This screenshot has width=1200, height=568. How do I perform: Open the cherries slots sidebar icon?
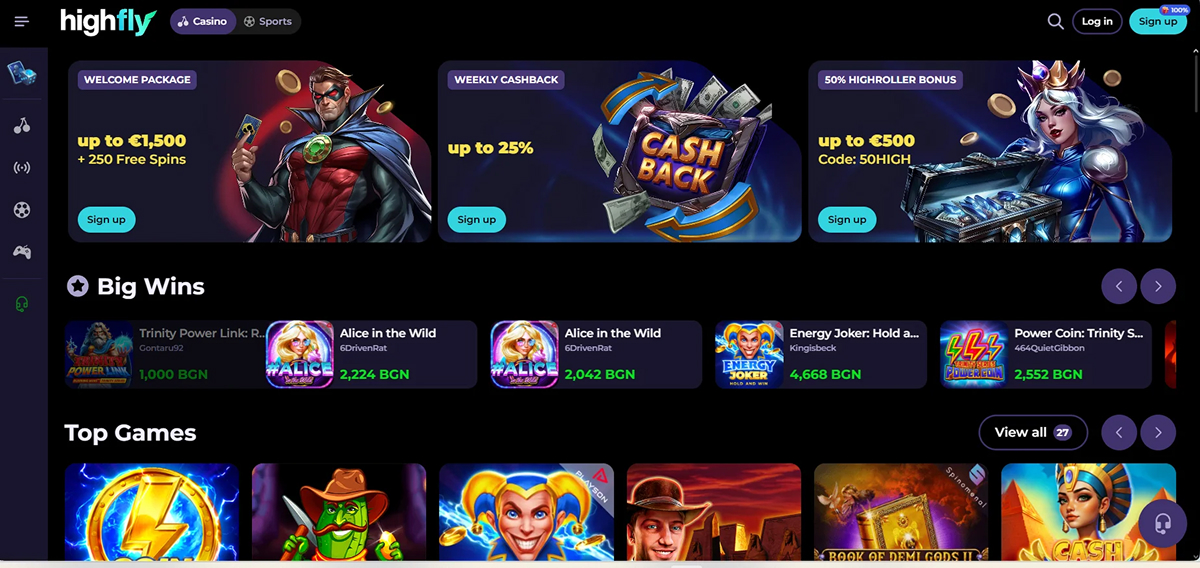tap(22, 126)
